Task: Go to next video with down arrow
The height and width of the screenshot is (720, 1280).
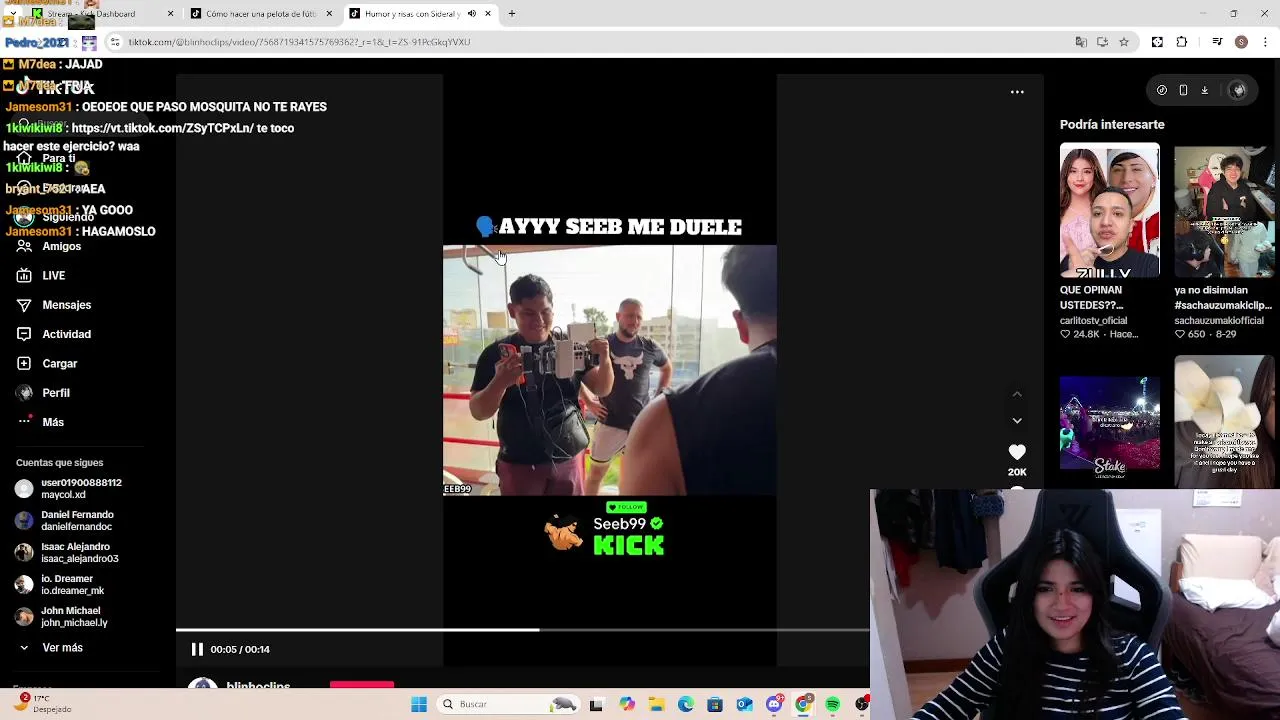Action: click(x=1017, y=421)
